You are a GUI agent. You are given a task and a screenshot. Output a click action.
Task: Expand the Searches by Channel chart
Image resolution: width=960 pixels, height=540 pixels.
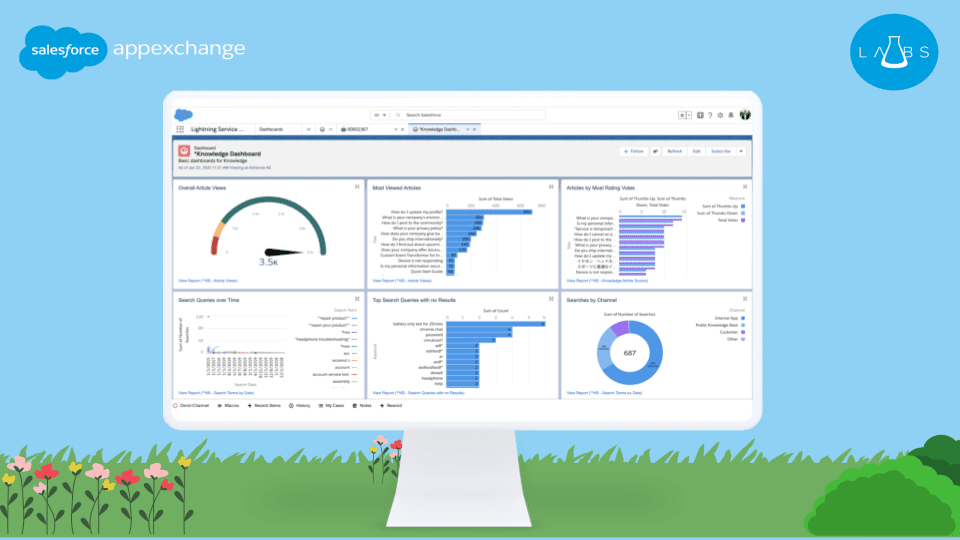click(x=745, y=299)
